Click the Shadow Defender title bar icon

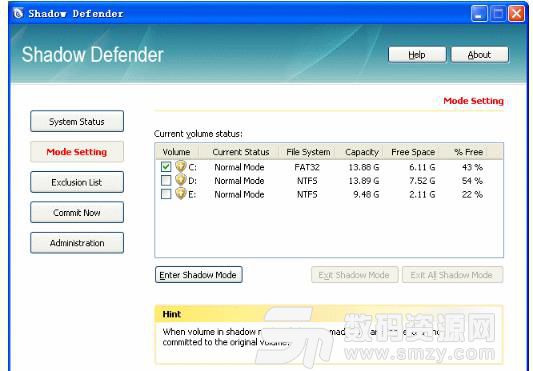point(18,13)
